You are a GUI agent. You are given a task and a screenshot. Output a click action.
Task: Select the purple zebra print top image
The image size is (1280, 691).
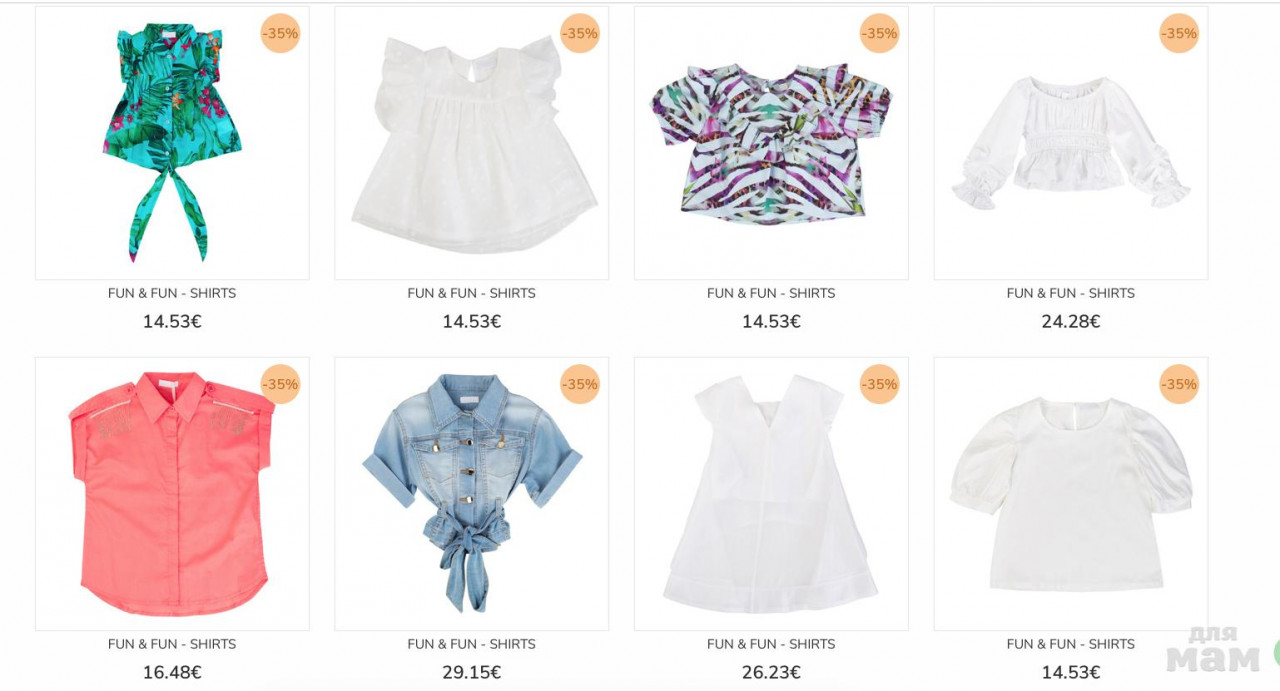(771, 143)
